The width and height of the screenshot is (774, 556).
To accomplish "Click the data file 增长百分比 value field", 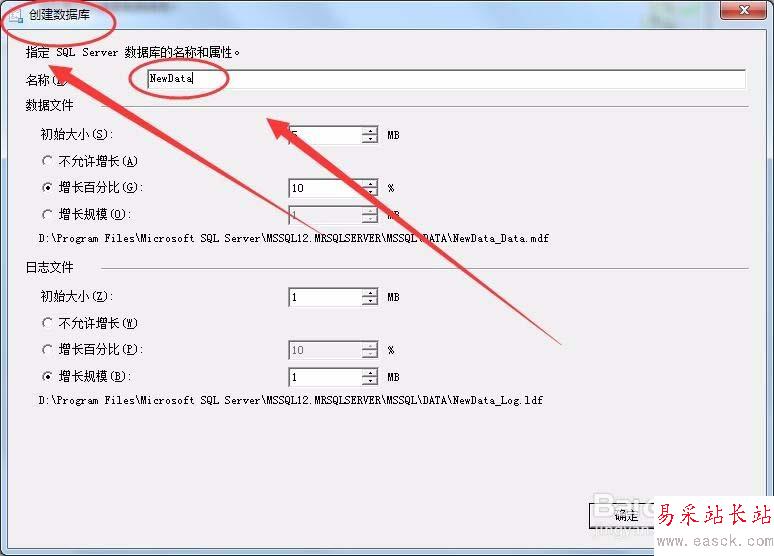I will tap(325, 188).
